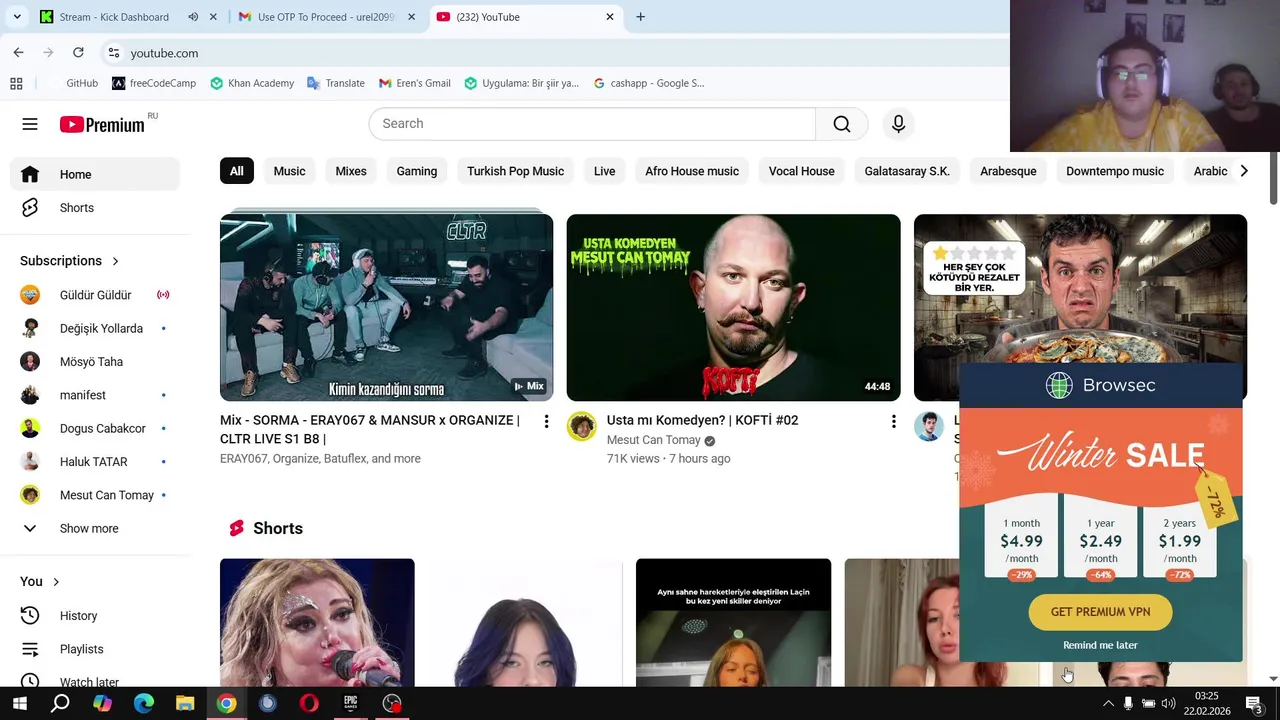Open Windows Start menu
Viewport: 1280px width, 720px height.
tap(18, 703)
